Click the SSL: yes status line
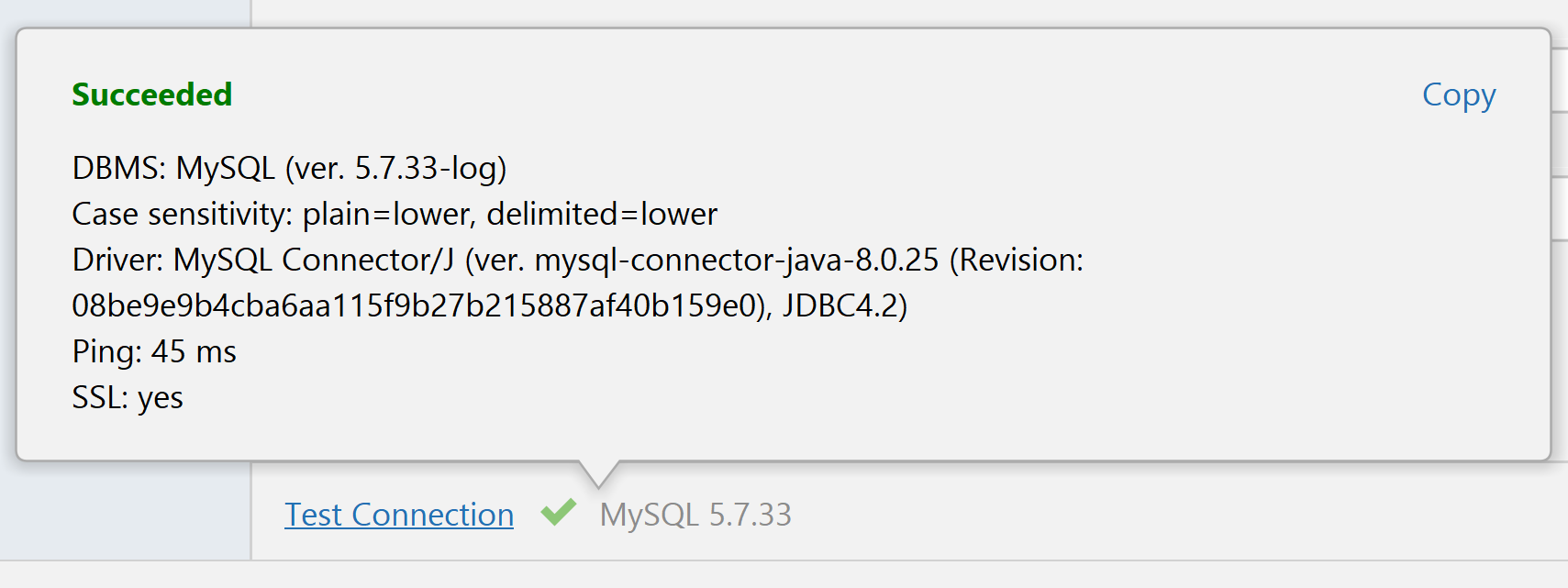Screen dimensions: 1568x588 click(128, 397)
